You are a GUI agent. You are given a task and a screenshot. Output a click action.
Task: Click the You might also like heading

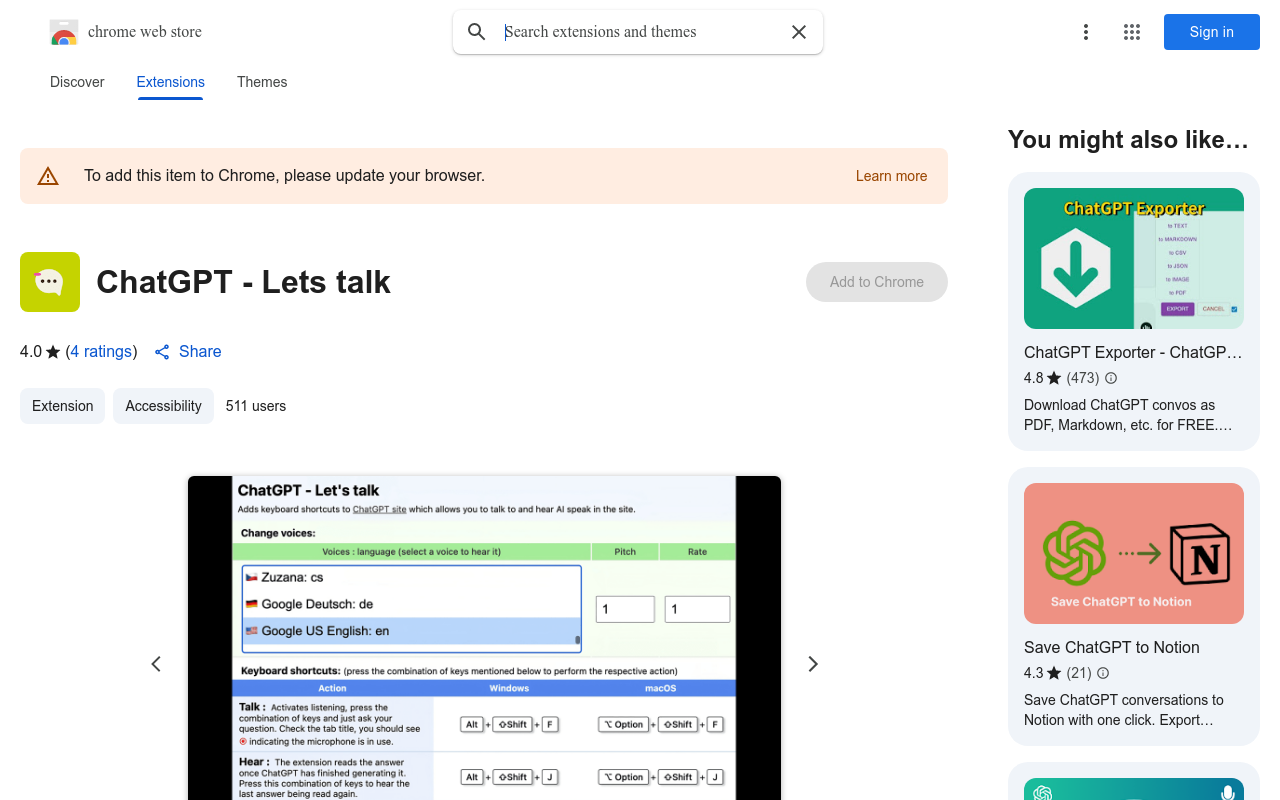pyautogui.click(x=1128, y=140)
